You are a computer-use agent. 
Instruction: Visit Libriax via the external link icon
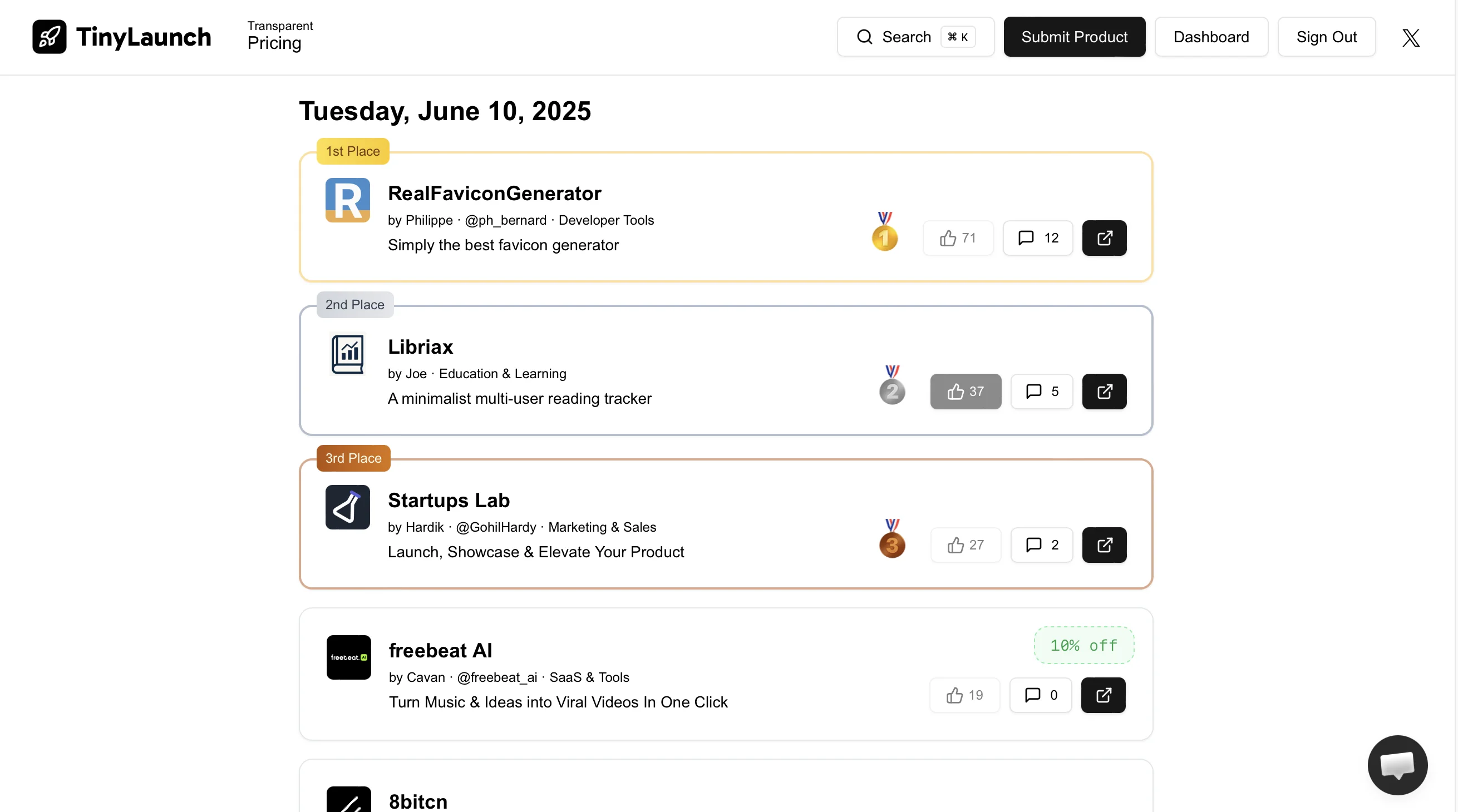pos(1104,392)
